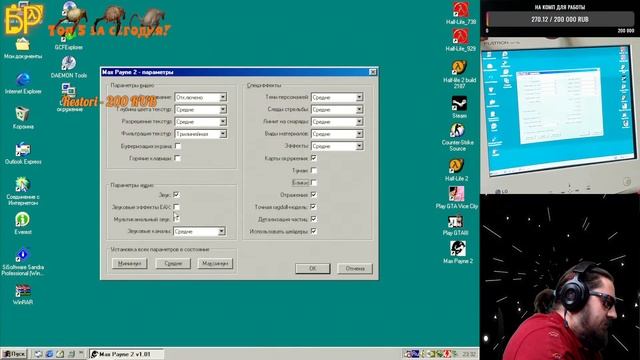Click Отмена to cancel the dialog
The height and width of the screenshot is (360, 640).
point(355,268)
